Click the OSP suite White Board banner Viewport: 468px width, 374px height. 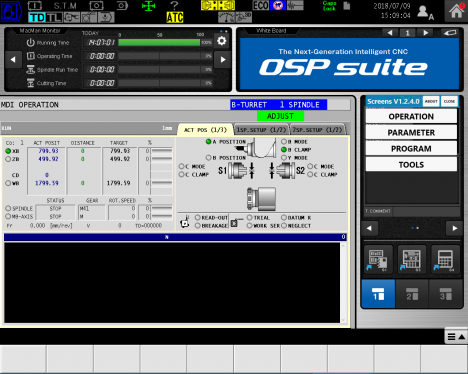tap(349, 63)
